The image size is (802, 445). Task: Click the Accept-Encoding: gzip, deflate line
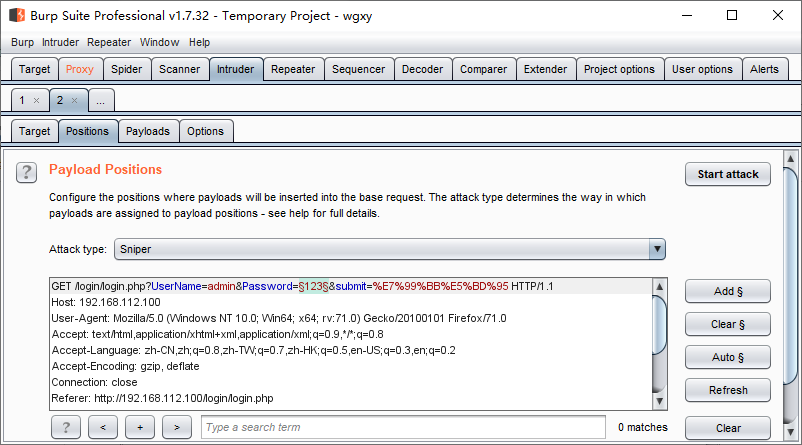pos(125,366)
